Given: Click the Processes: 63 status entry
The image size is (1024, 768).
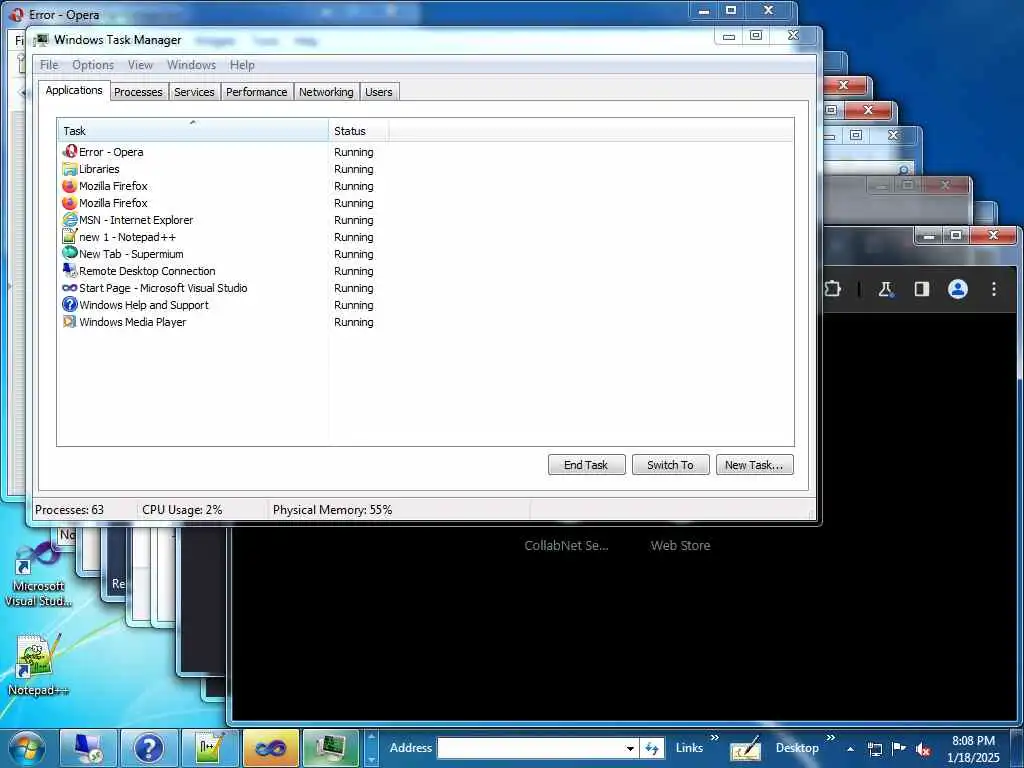Looking at the screenshot, I should [x=69, y=510].
